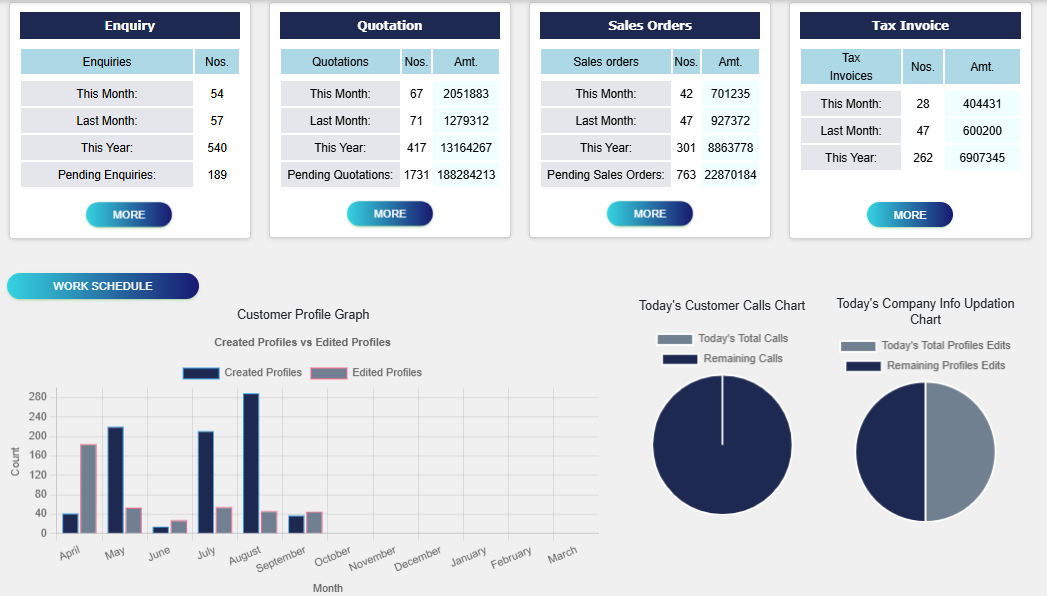Toggle Edited Profiles legend item
This screenshot has height=596, width=1047.
366,373
